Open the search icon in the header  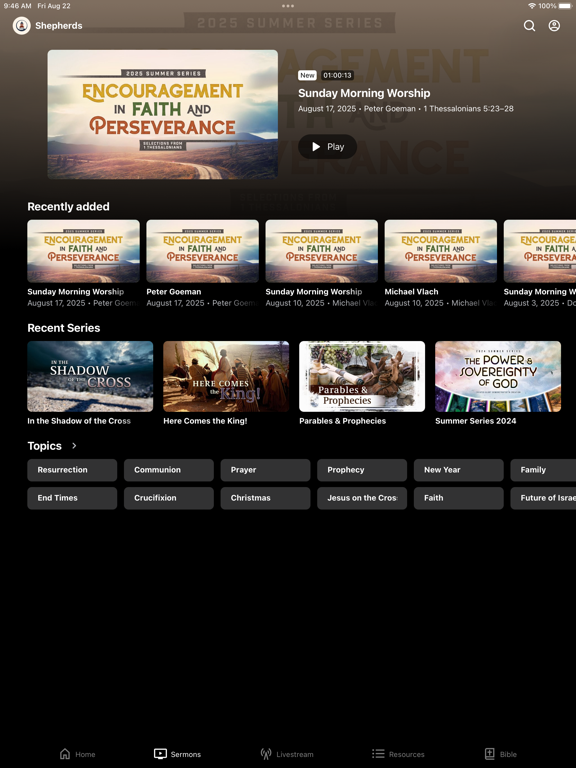[x=529, y=25]
